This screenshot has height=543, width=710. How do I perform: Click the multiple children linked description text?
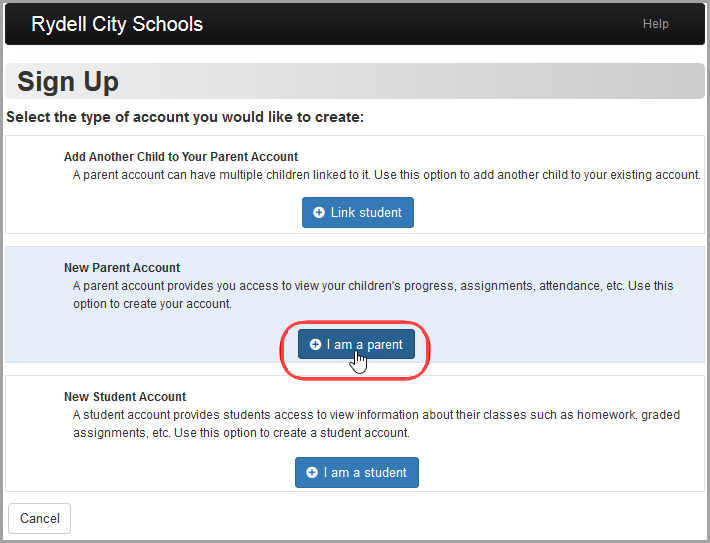click(387, 175)
